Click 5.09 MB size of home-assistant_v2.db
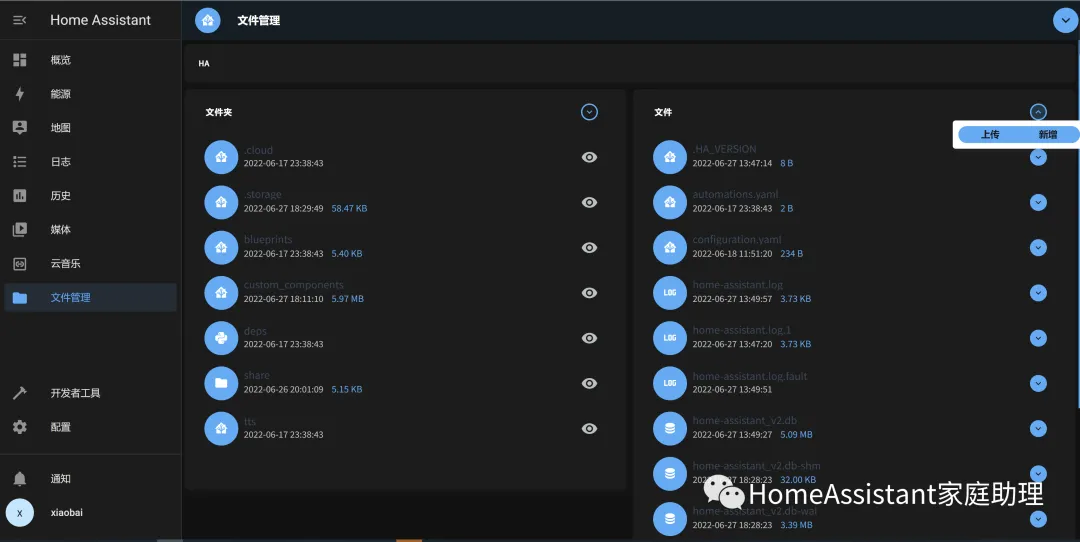 click(796, 435)
